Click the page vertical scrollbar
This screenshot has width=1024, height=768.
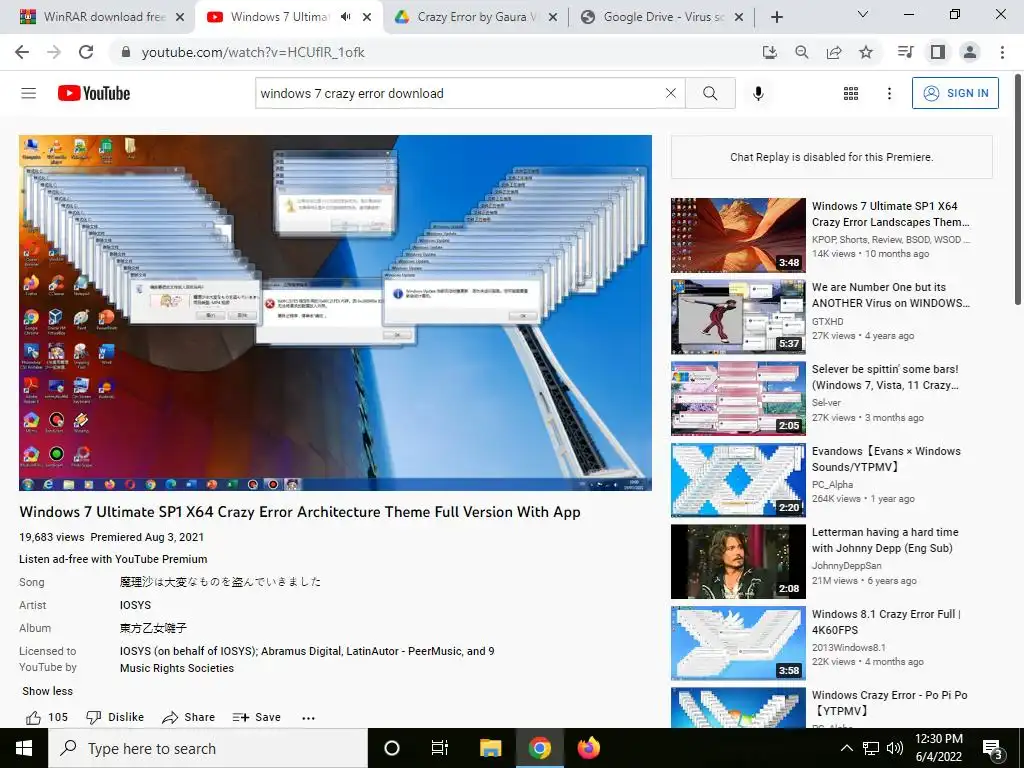coord(1018,189)
